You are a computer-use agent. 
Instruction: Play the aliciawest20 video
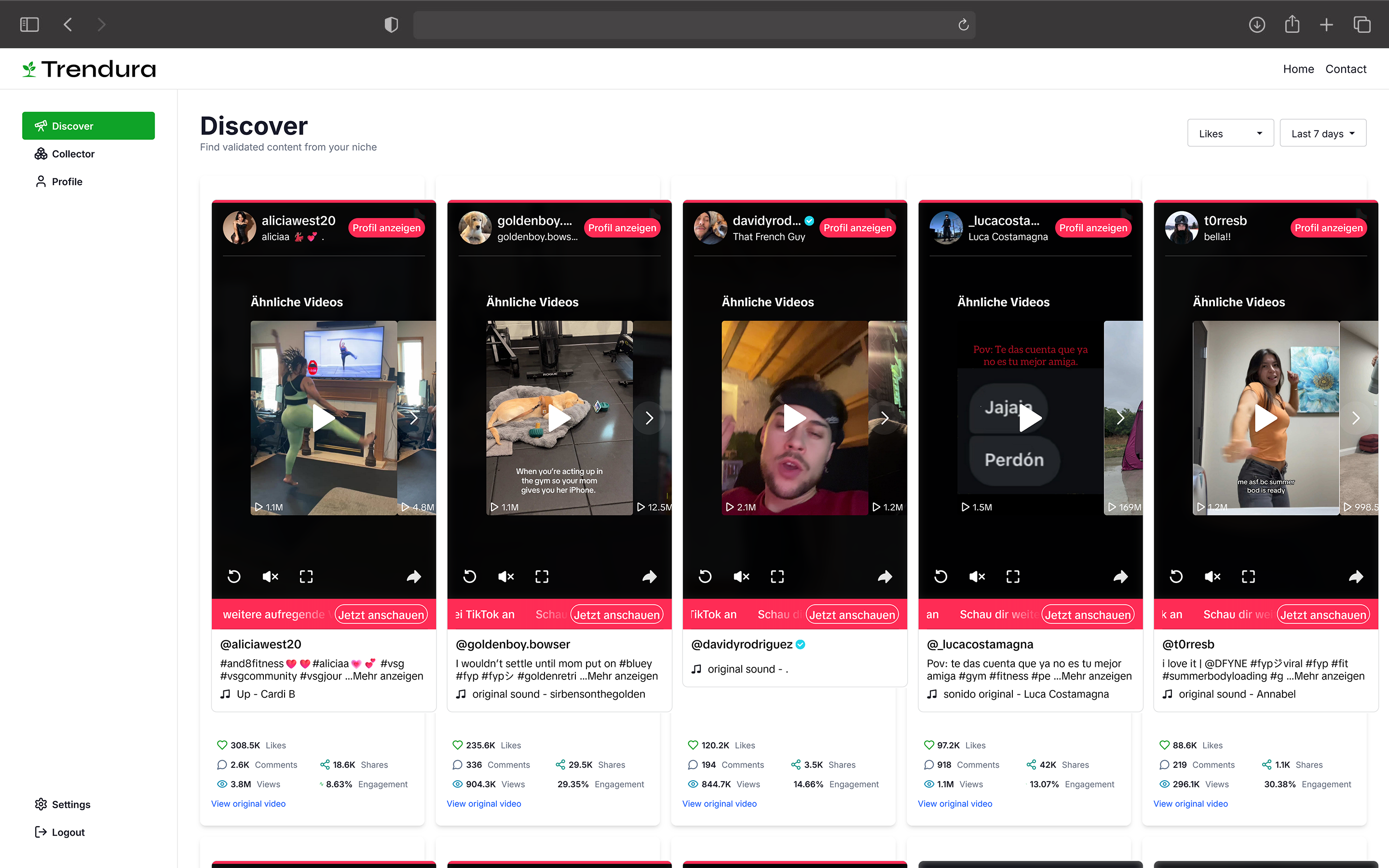pyautogui.click(x=323, y=418)
